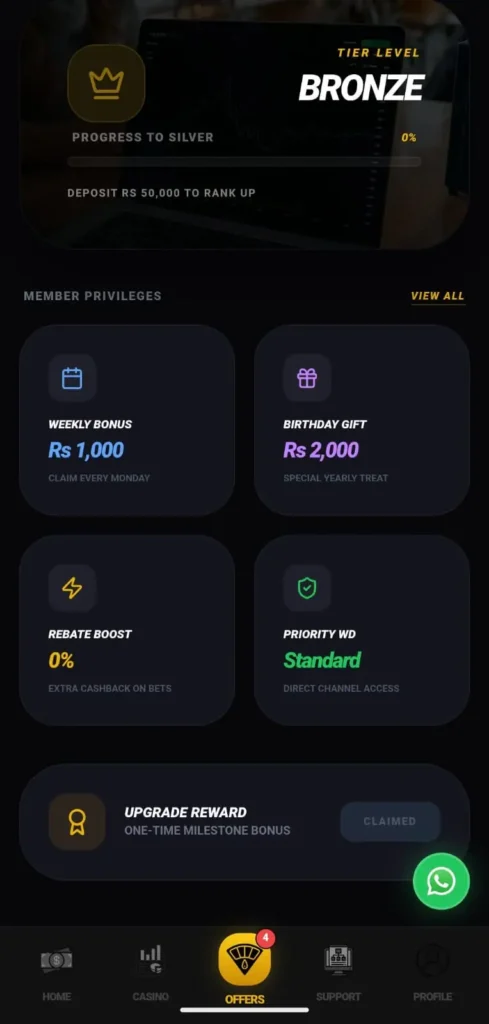Tap the gold crown tier icon
Image resolution: width=489 pixels, height=1024 pixels.
(106, 83)
